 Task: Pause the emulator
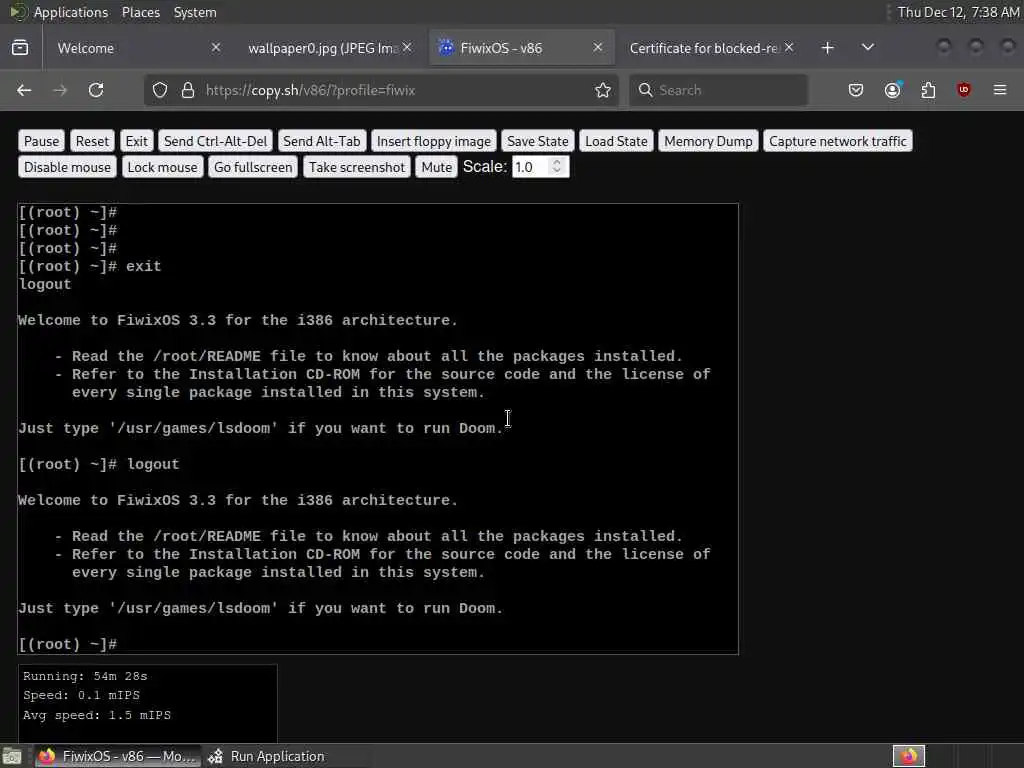coord(41,141)
